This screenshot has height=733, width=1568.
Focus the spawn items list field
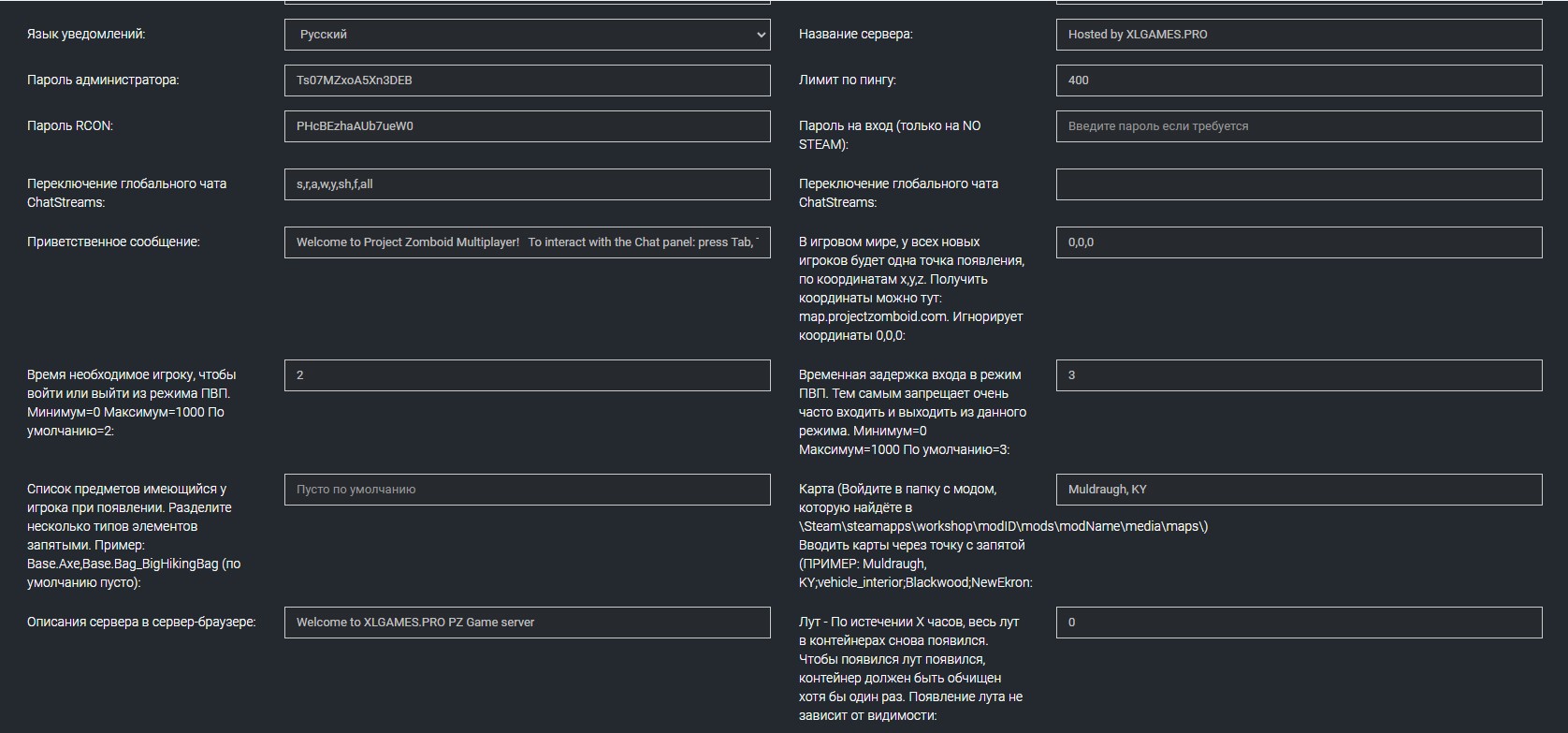tap(527, 490)
